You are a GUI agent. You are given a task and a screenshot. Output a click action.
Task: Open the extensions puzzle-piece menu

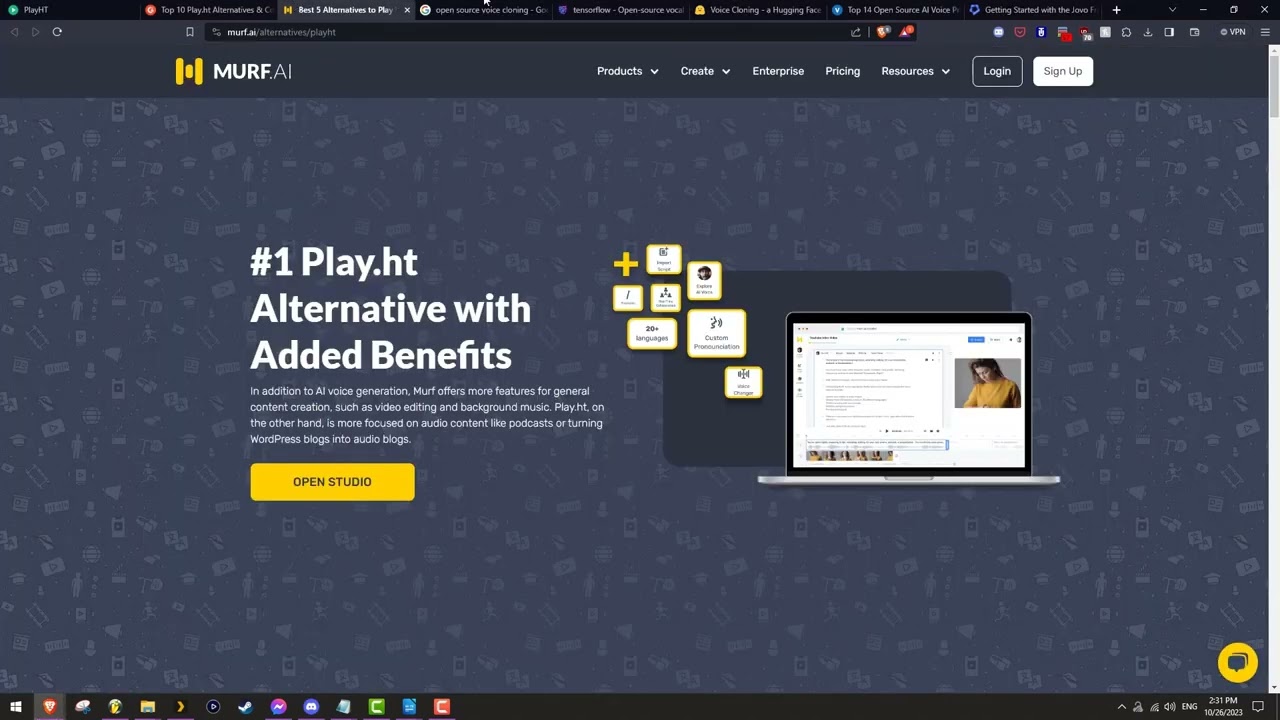click(1126, 32)
